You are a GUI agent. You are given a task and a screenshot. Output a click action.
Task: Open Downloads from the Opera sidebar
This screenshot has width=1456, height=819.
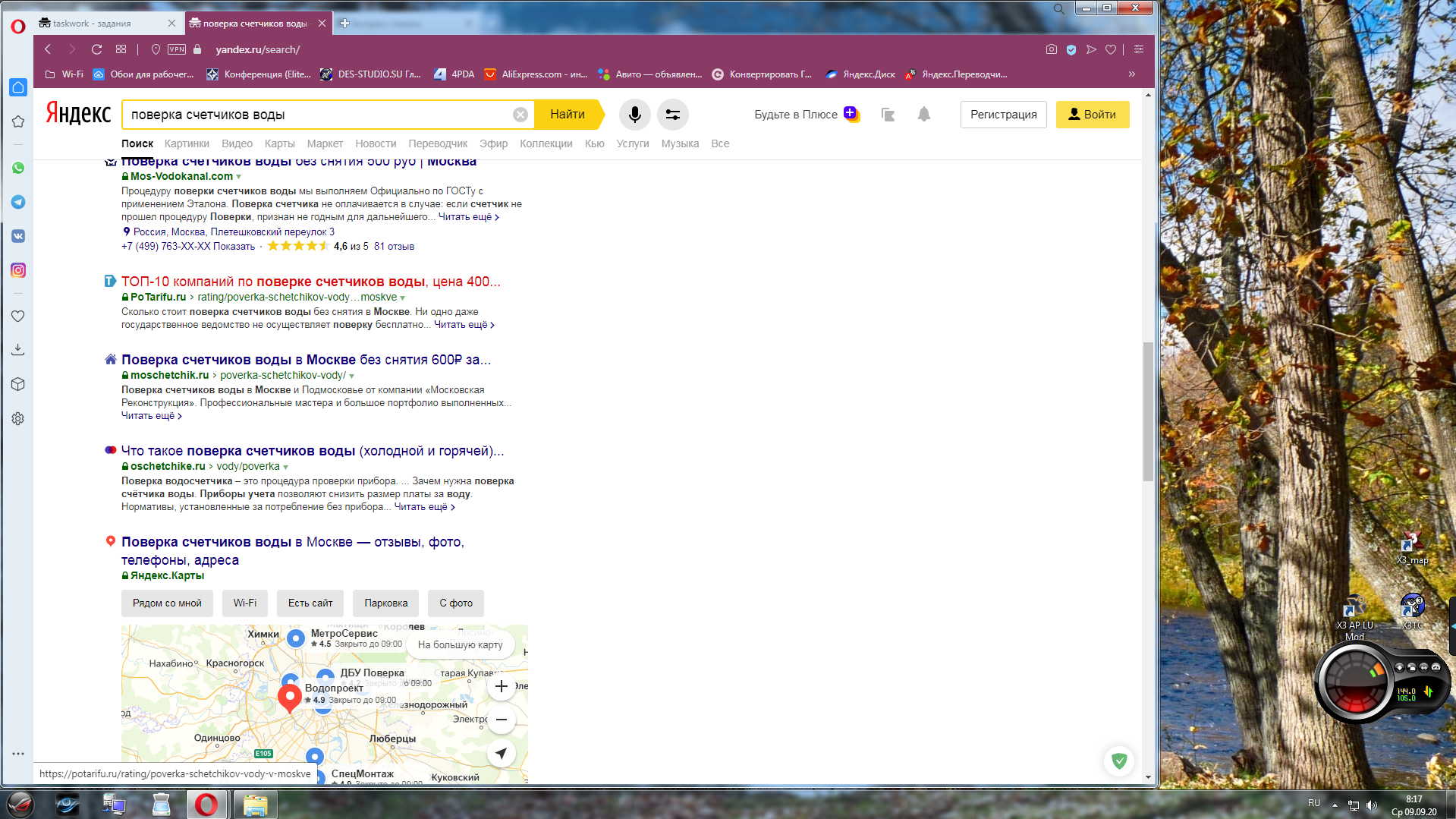(x=18, y=350)
